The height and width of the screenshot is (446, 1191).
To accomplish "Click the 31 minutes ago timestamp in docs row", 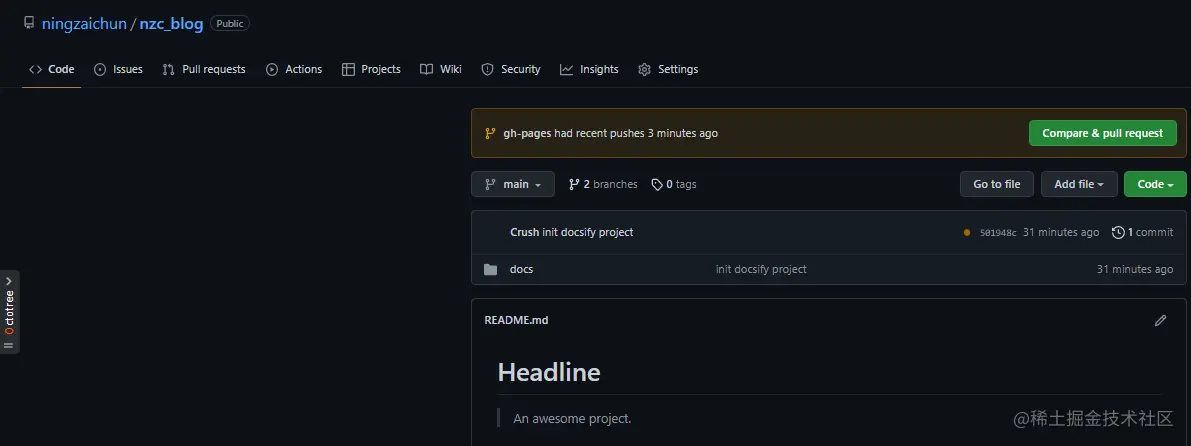I will (x=1135, y=269).
